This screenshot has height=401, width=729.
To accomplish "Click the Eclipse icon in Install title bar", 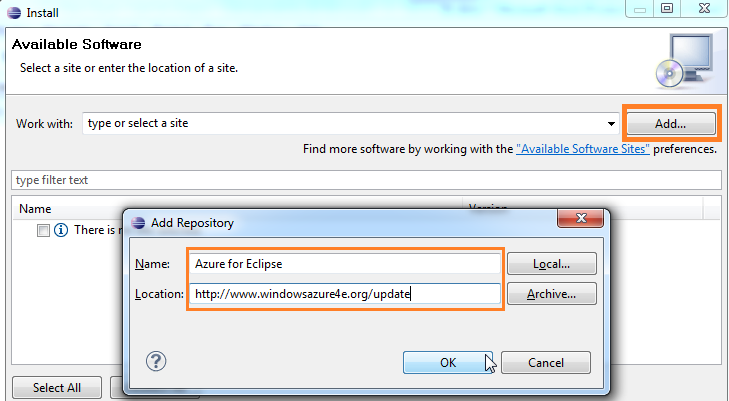I will point(14,13).
